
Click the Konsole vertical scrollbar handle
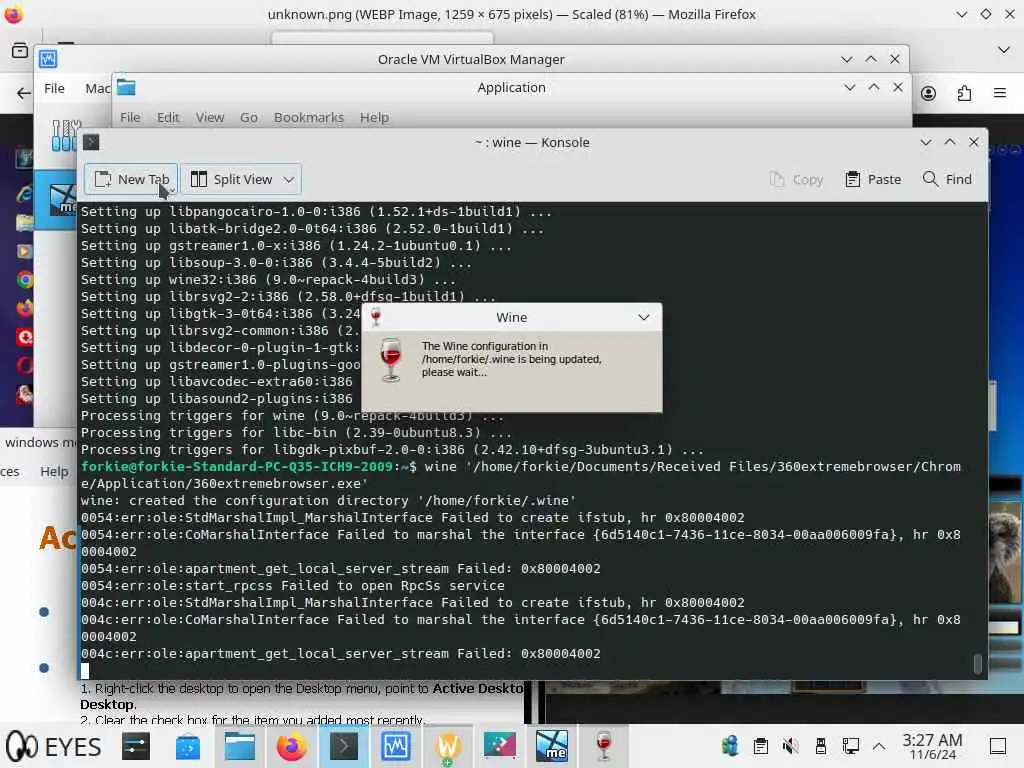click(x=978, y=664)
